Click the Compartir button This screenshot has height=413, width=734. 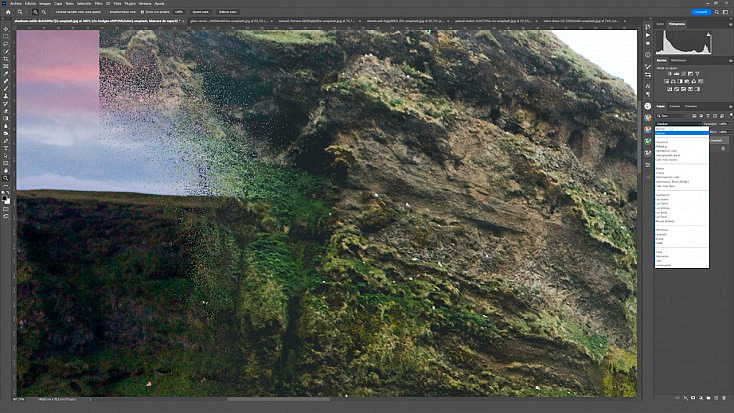coord(700,12)
